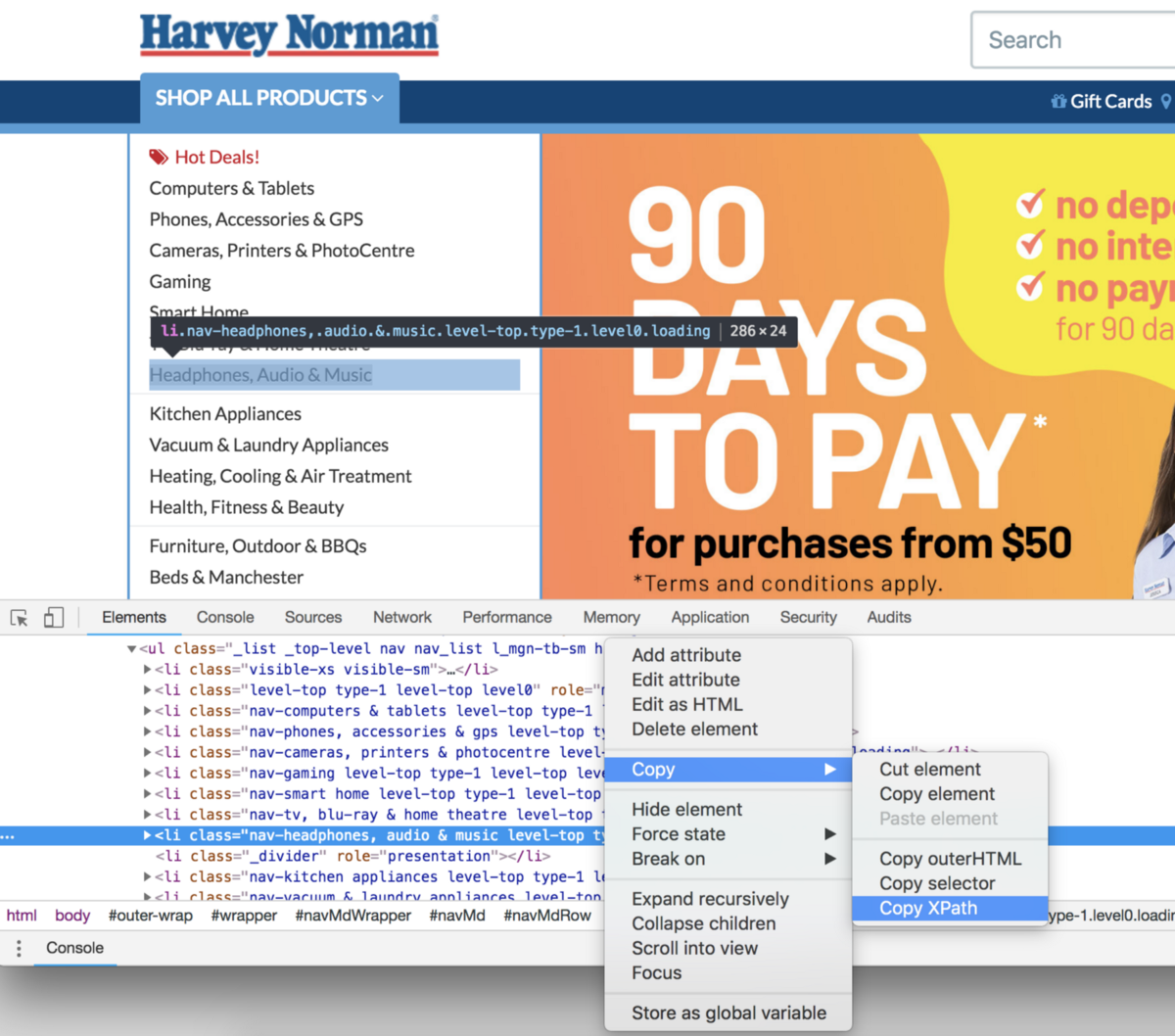Screen dimensions: 1175x1036
Task: Open Furniture, Outdoor & BBQs link
Action: coord(258,546)
